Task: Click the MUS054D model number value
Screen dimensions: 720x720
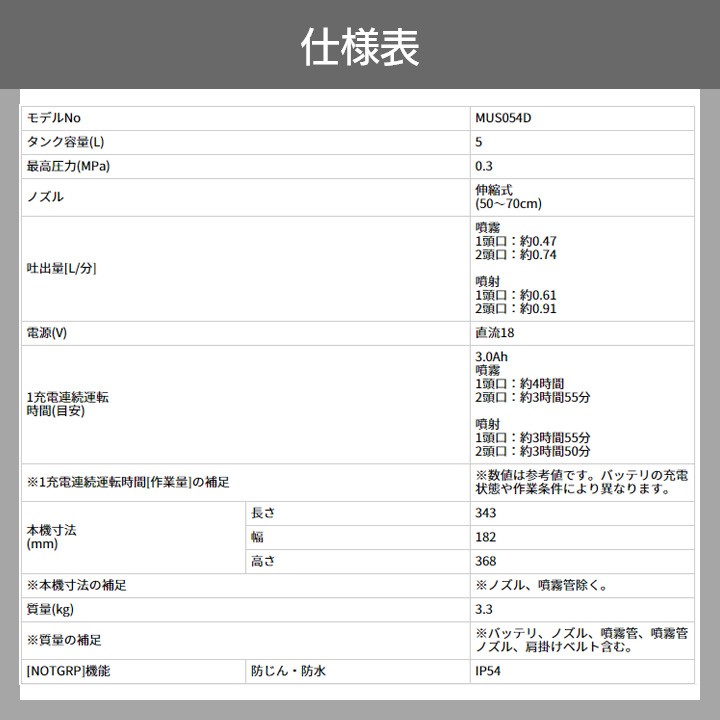Action: click(x=503, y=118)
